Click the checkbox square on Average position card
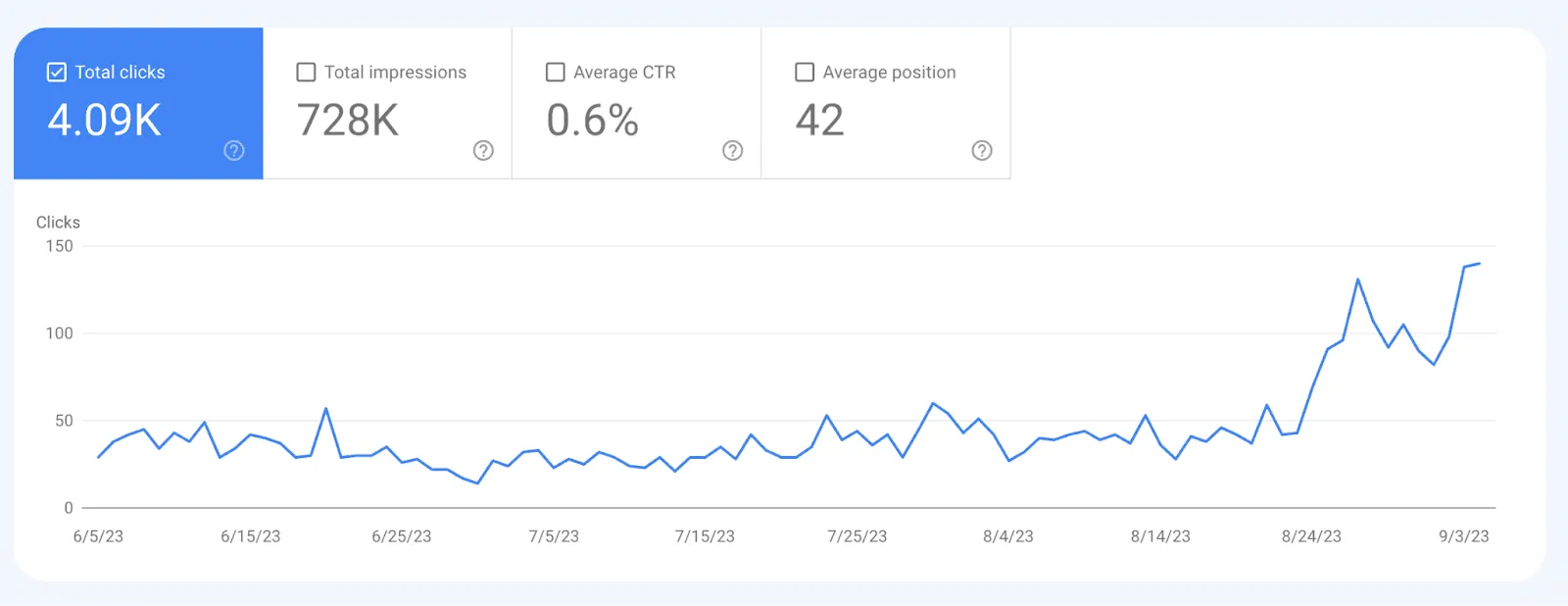This screenshot has width=1568, height=606. [804, 72]
